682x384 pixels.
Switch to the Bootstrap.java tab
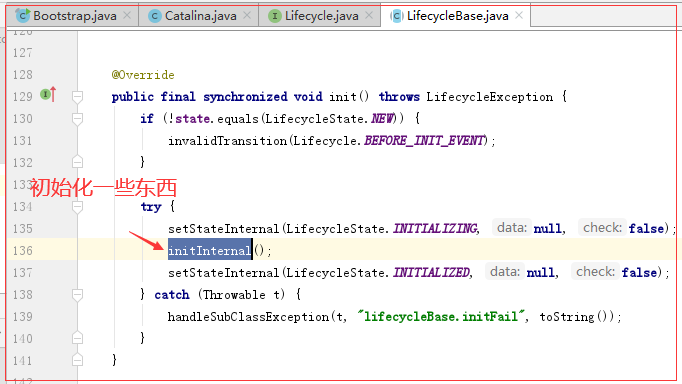[73, 16]
